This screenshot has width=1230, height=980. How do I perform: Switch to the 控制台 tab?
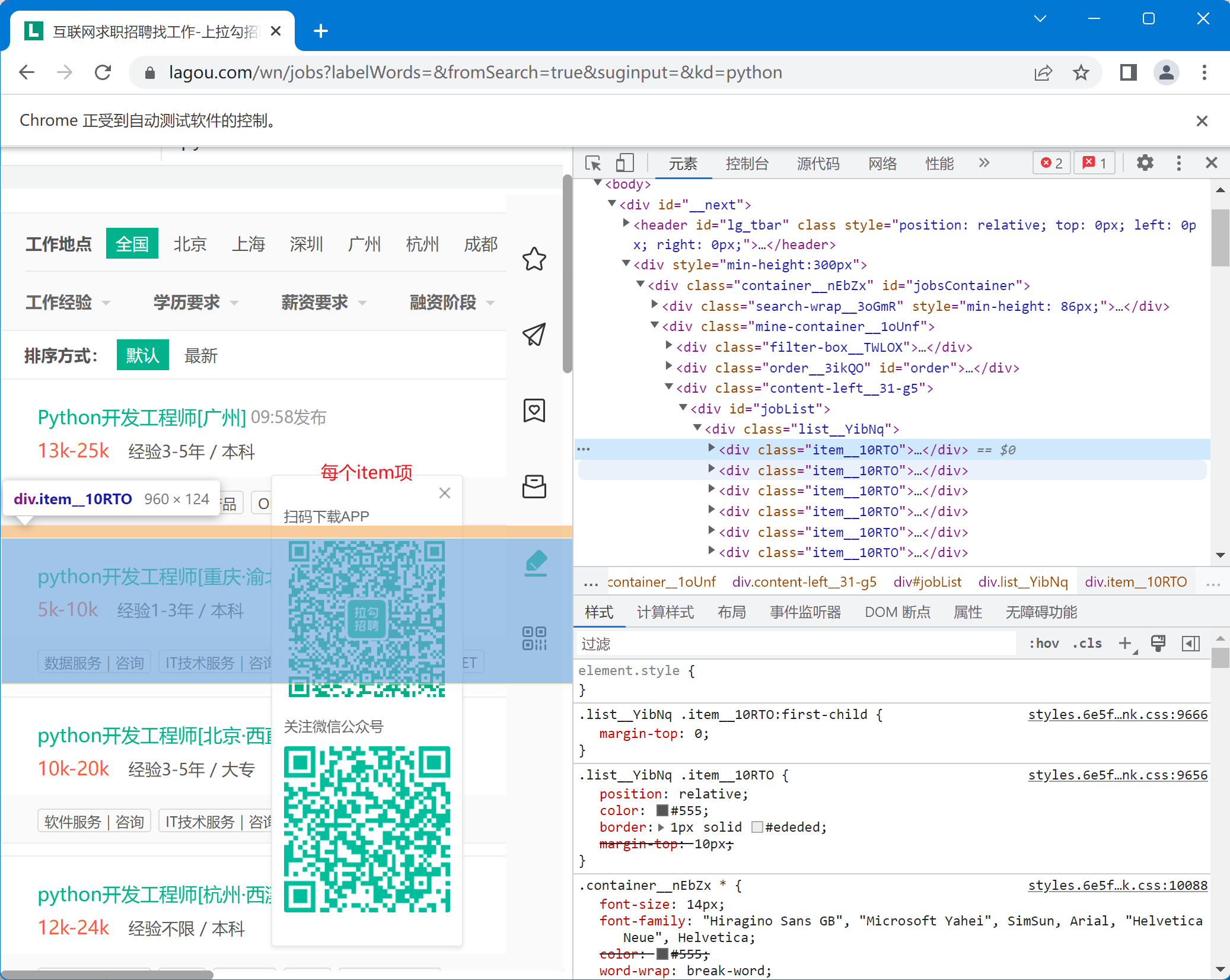click(x=747, y=163)
